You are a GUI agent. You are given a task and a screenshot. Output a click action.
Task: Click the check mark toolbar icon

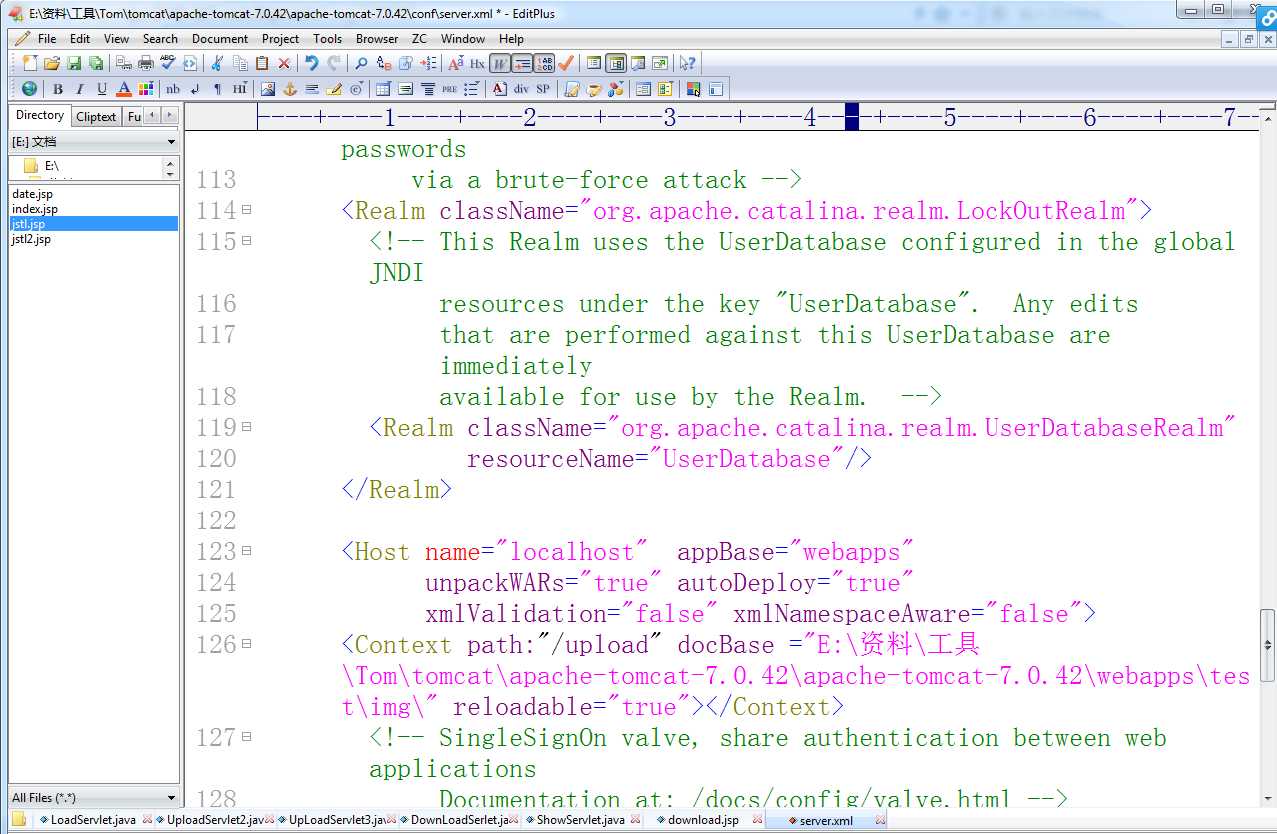pos(565,63)
